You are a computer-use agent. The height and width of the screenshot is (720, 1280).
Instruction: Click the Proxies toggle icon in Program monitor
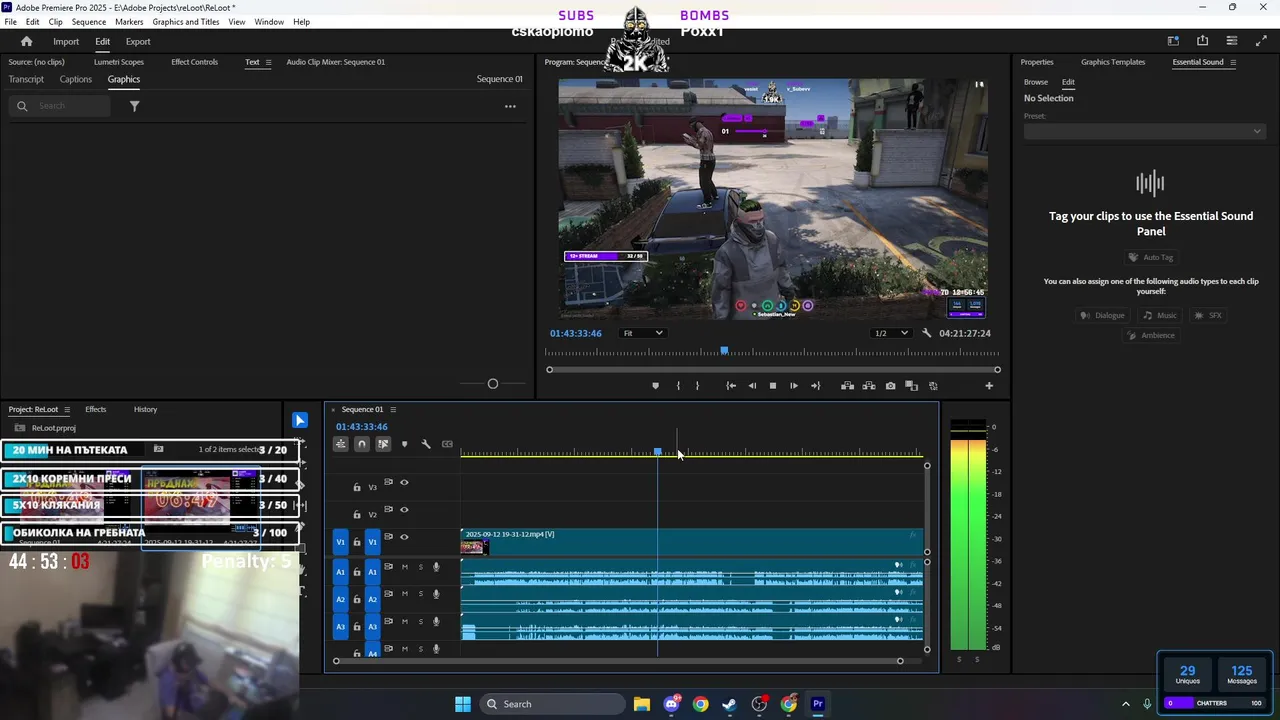click(x=933, y=386)
